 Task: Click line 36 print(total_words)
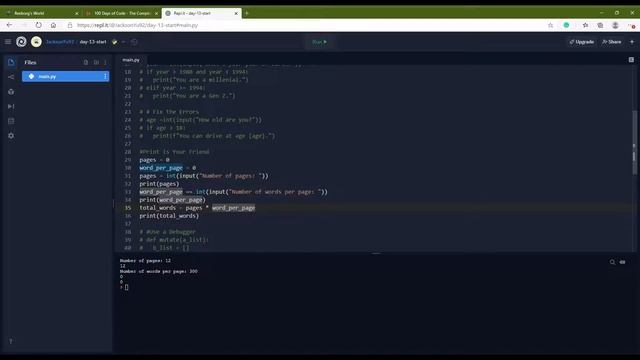coord(169,216)
